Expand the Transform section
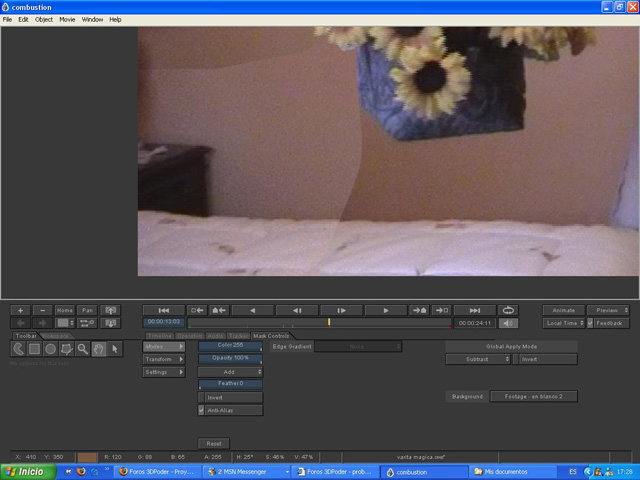Image resolution: width=640 pixels, height=480 pixels. click(164, 359)
